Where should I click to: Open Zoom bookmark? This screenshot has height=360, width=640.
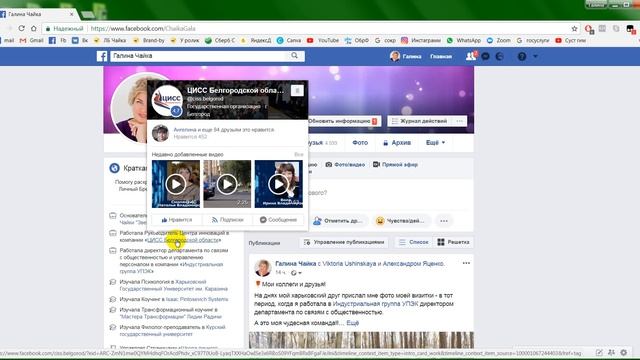(x=499, y=40)
